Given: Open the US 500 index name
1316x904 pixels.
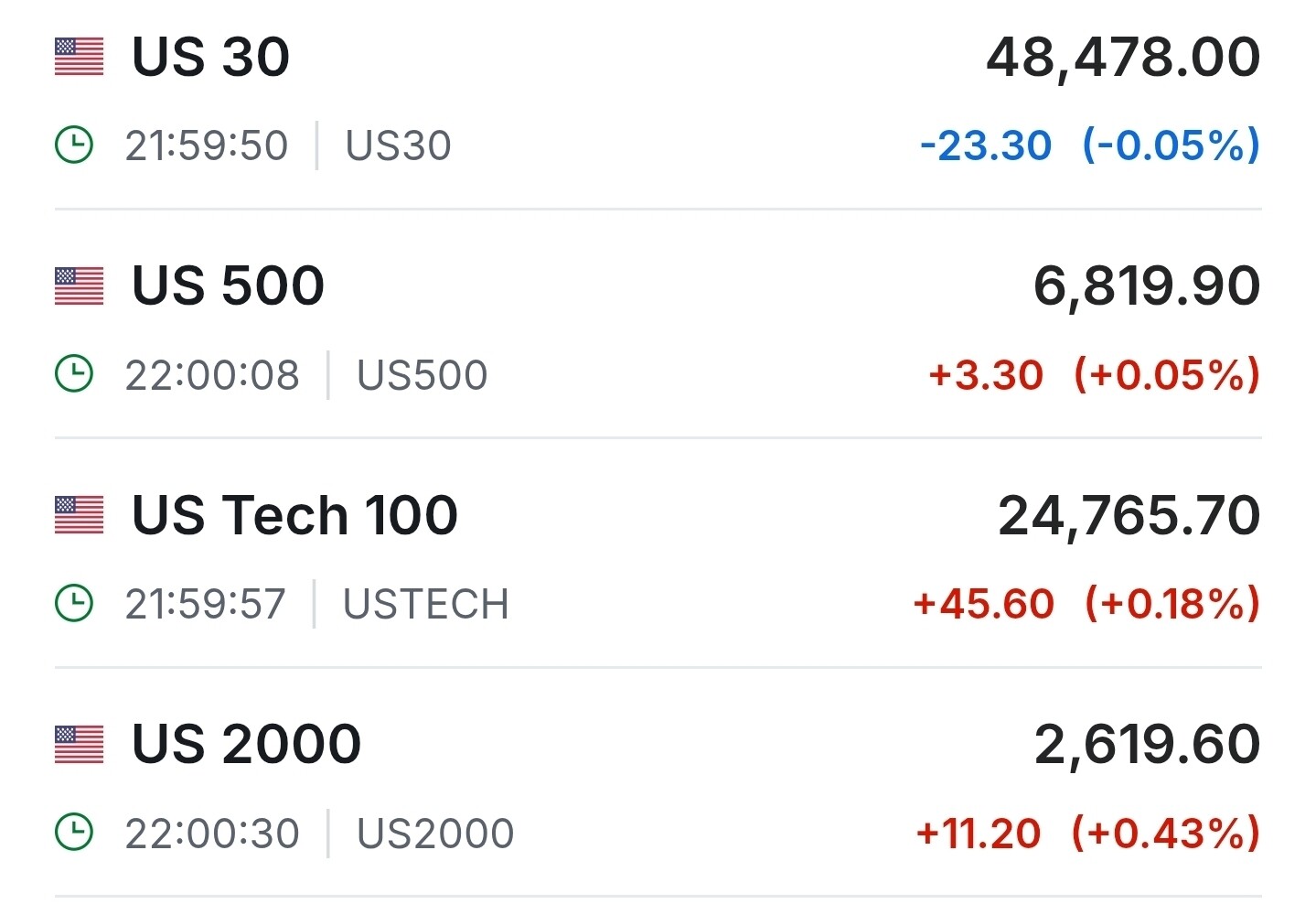Looking at the screenshot, I should click(x=228, y=285).
